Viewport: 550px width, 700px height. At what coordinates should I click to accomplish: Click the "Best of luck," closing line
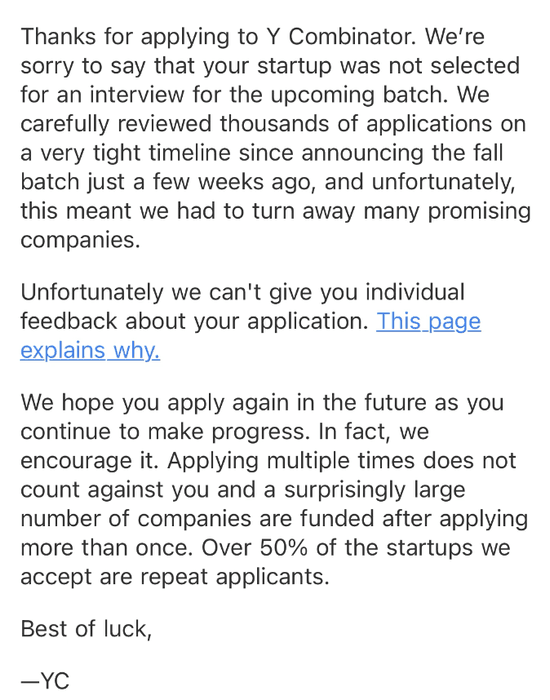point(86,629)
